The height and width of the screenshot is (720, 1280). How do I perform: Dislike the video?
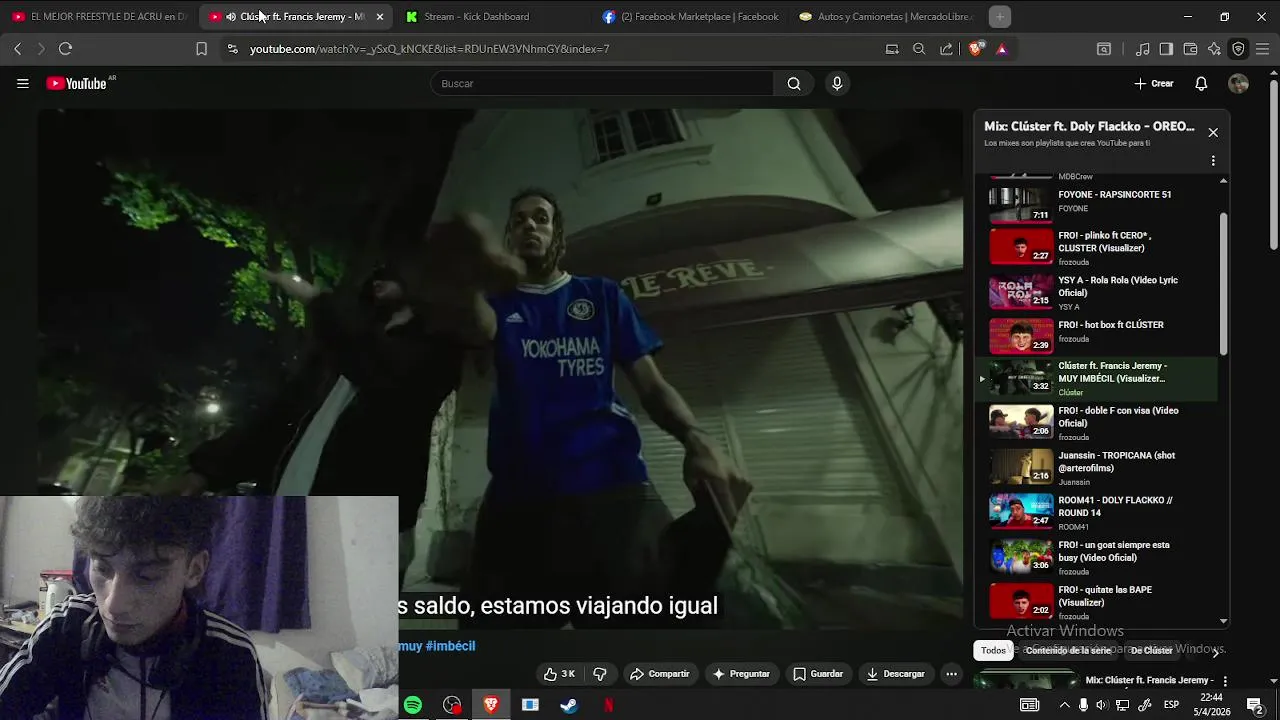[x=600, y=674]
